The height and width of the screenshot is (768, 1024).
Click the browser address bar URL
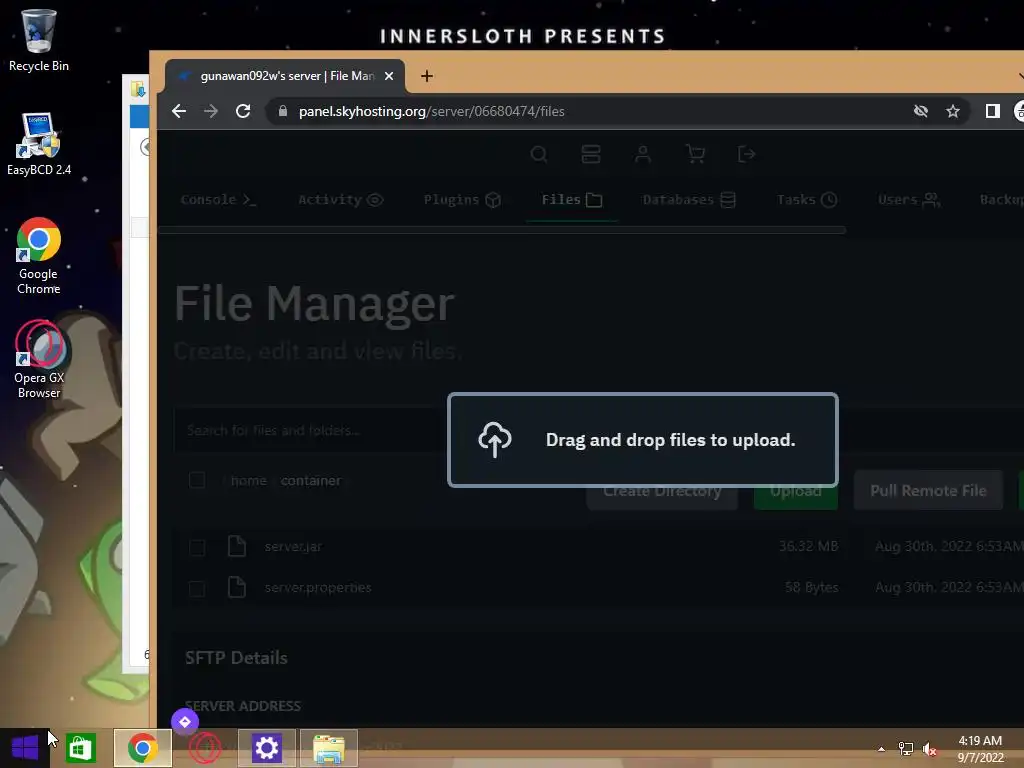[x=432, y=111]
